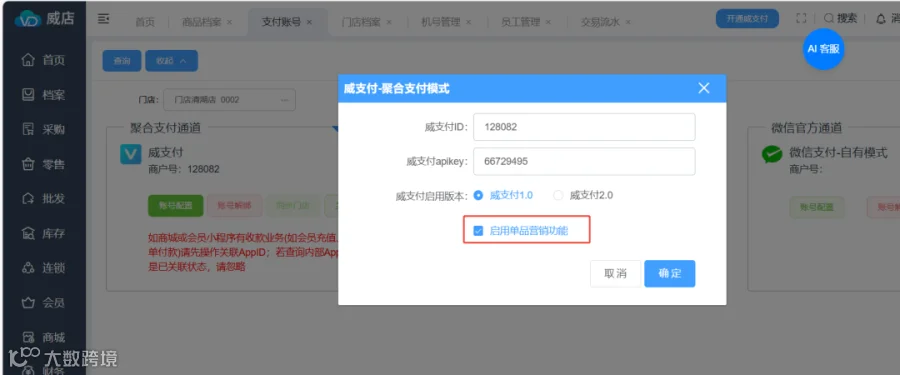Open the AI 客服 chat bubble
This screenshot has width=900, height=375.
(x=823, y=49)
